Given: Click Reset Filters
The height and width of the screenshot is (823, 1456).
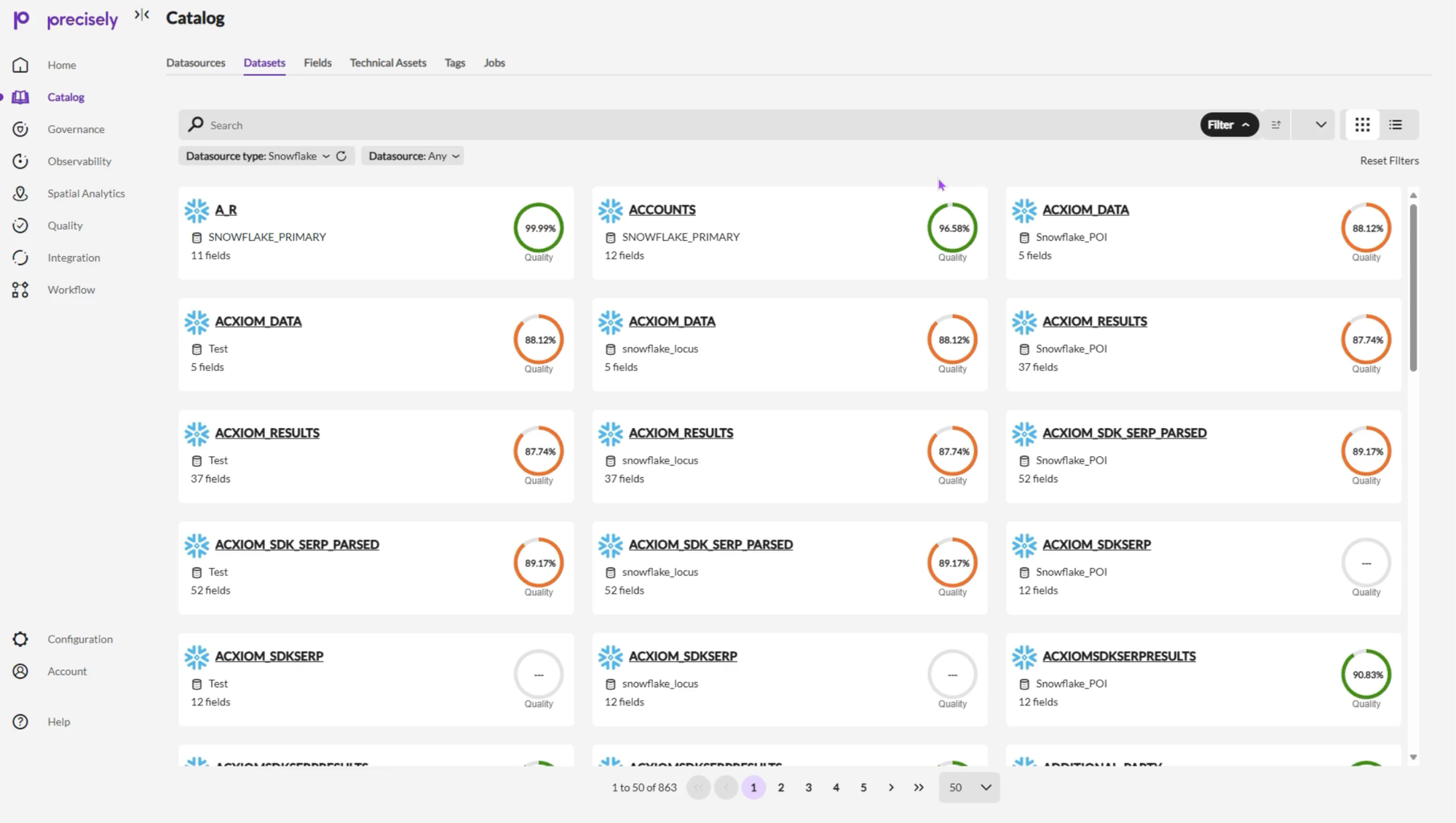Looking at the screenshot, I should pos(1389,161).
